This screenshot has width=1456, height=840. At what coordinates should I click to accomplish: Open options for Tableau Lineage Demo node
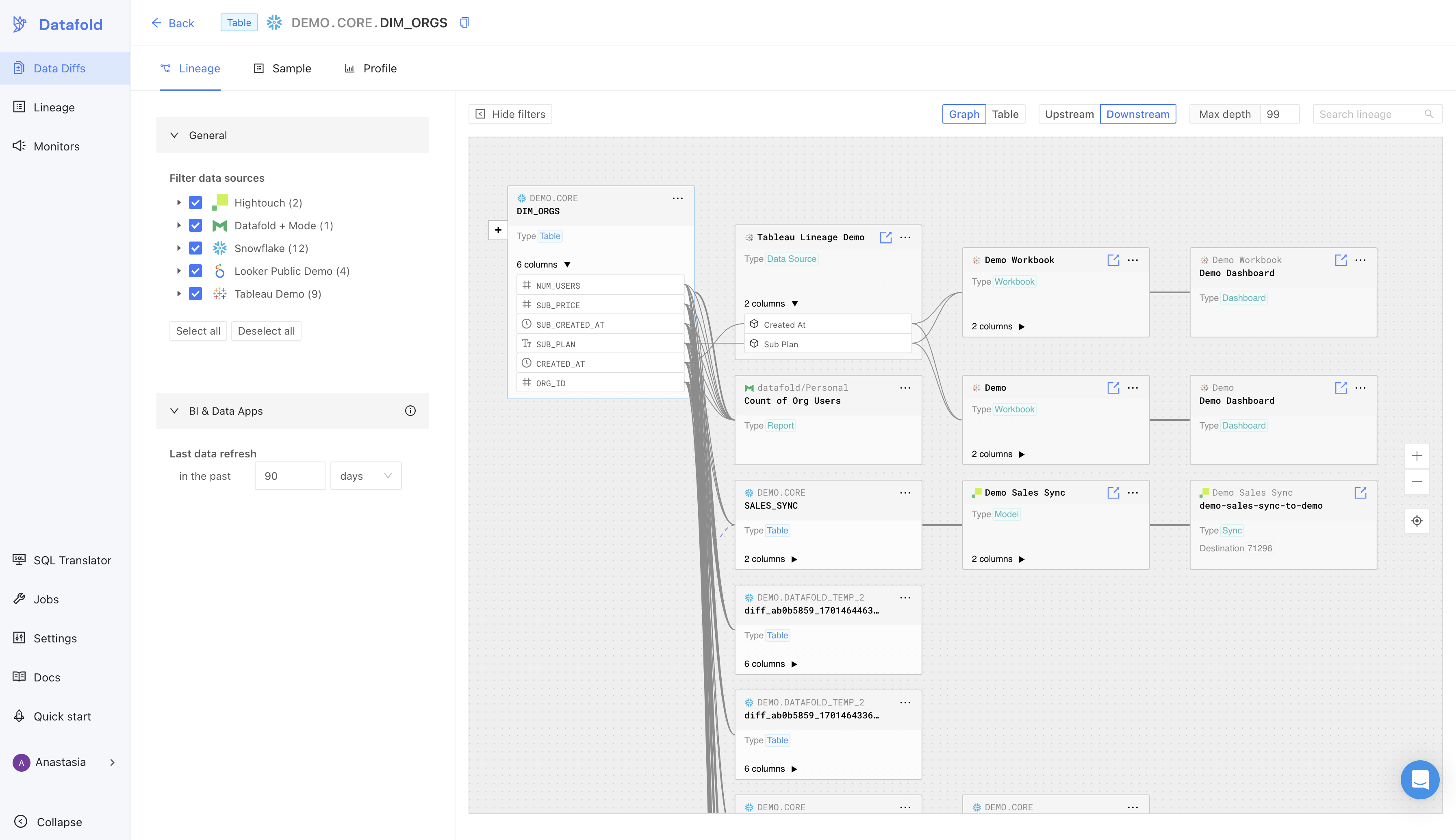(905, 237)
